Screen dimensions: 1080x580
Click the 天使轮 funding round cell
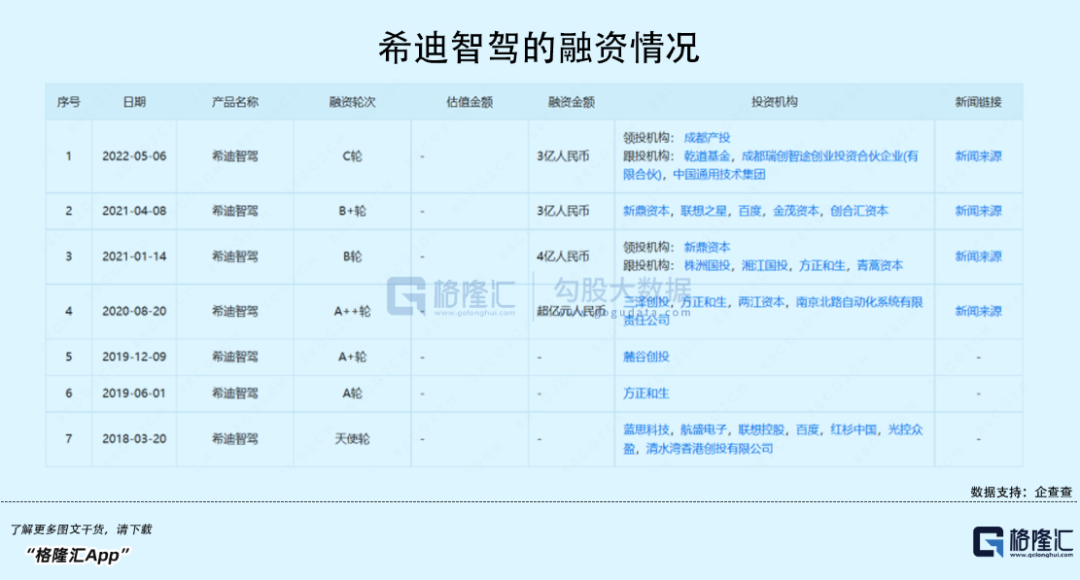[x=352, y=439]
